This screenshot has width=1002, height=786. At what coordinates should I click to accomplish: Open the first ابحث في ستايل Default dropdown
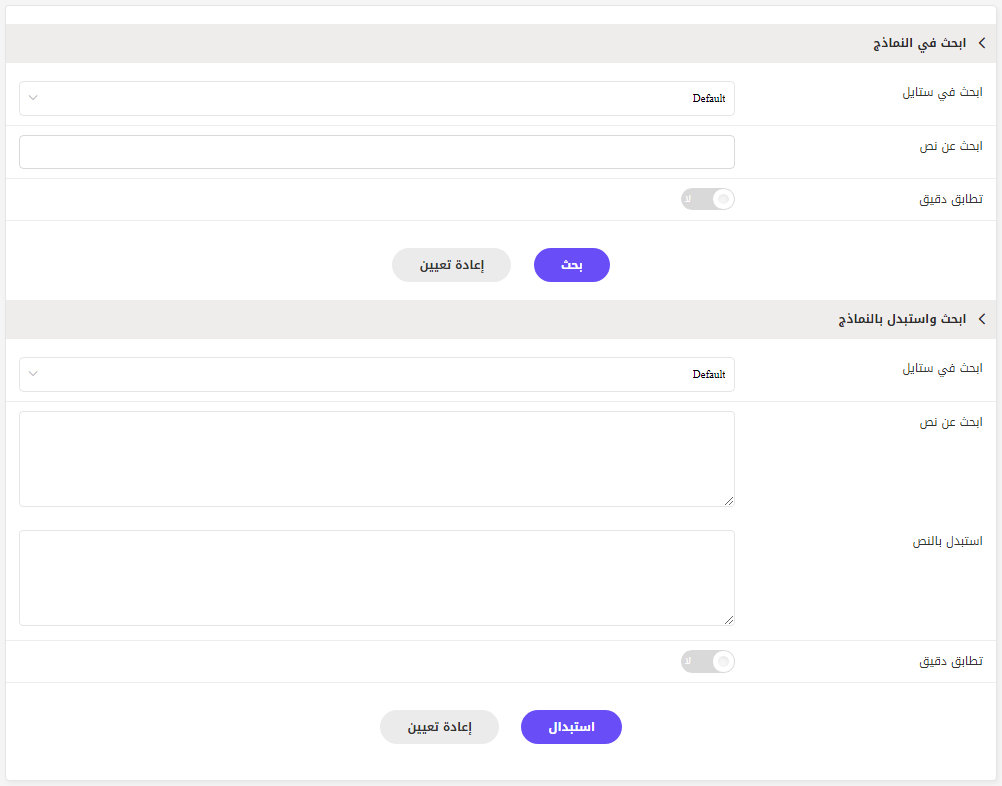click(x=377, y=98)
